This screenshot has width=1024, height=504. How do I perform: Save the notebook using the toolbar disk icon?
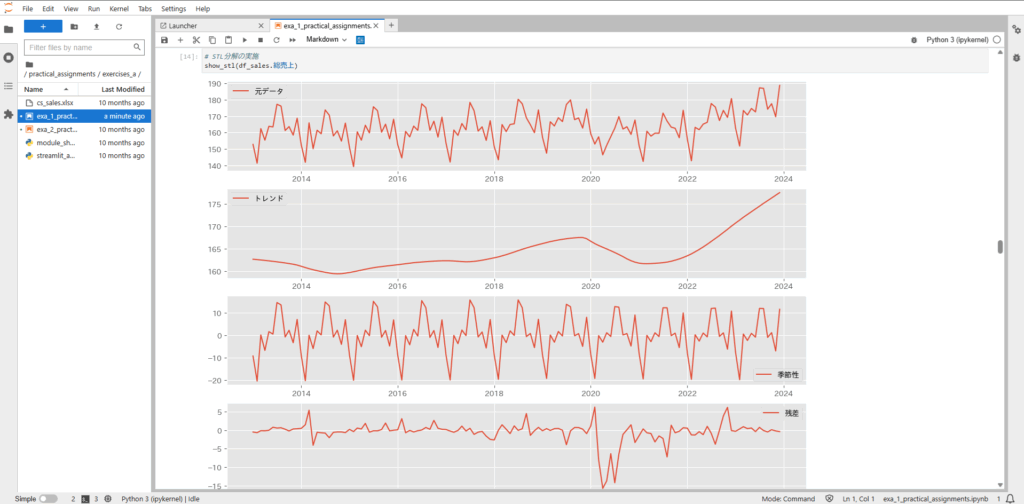coord(164,40)
